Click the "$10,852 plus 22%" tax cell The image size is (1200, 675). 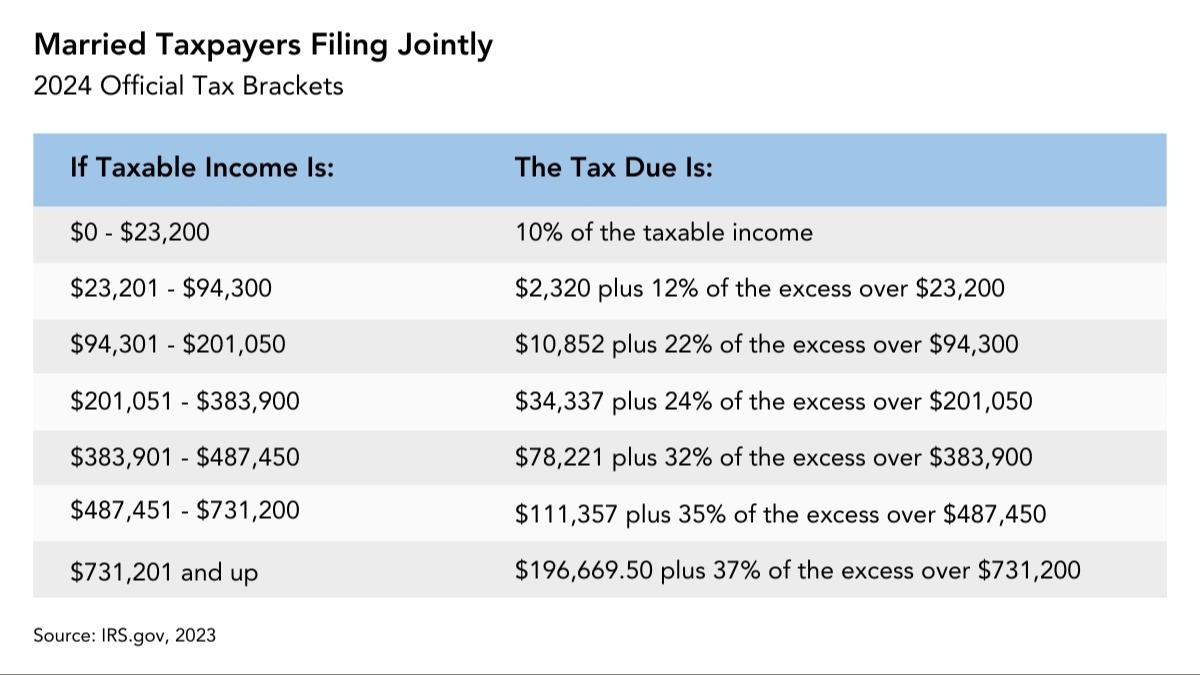[x=766, y=345]
